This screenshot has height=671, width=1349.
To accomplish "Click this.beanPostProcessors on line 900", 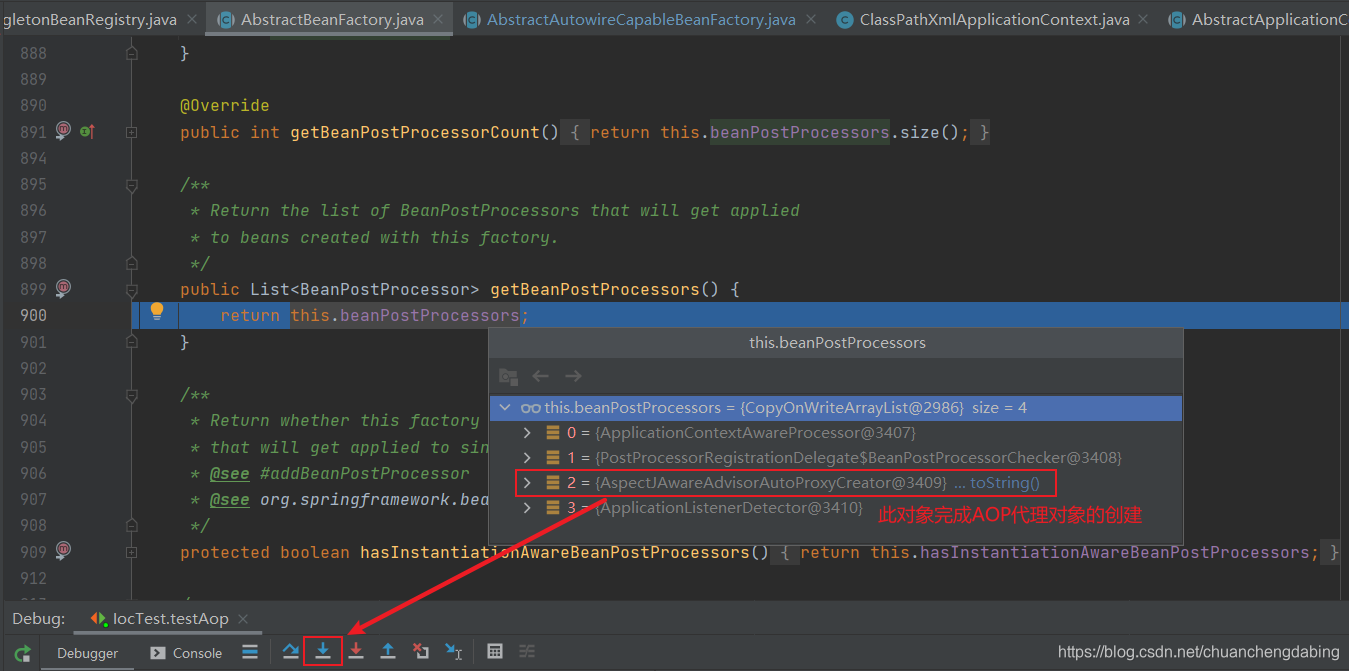I will 405,315.
